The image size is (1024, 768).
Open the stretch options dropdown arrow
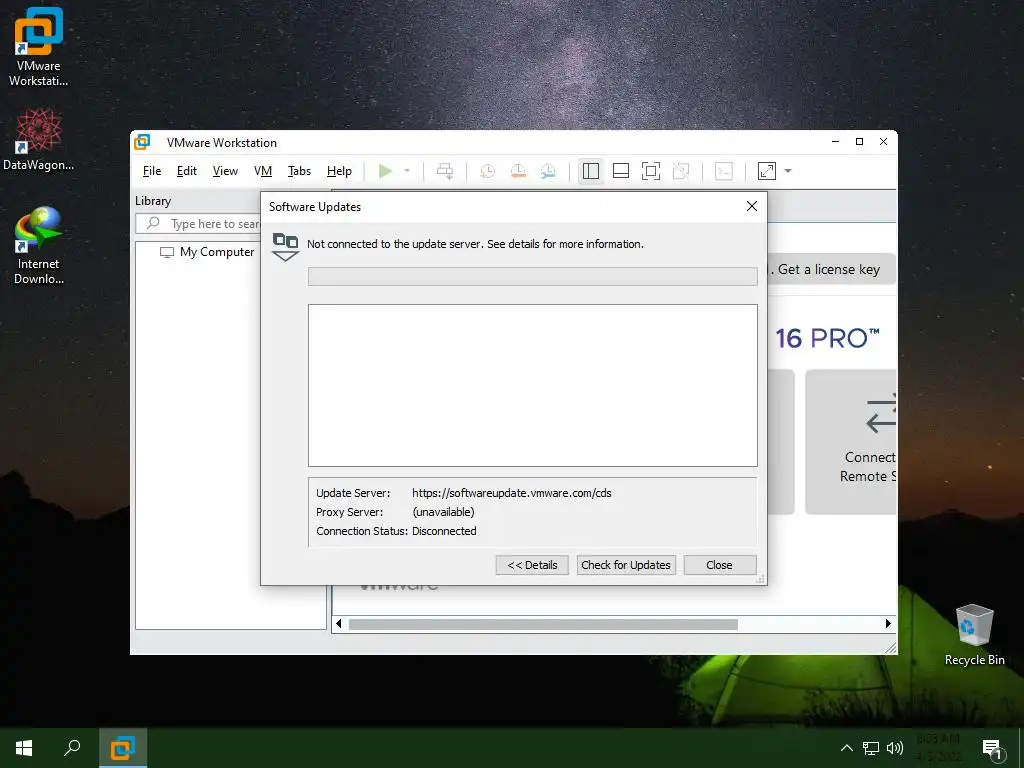point(788,171)
